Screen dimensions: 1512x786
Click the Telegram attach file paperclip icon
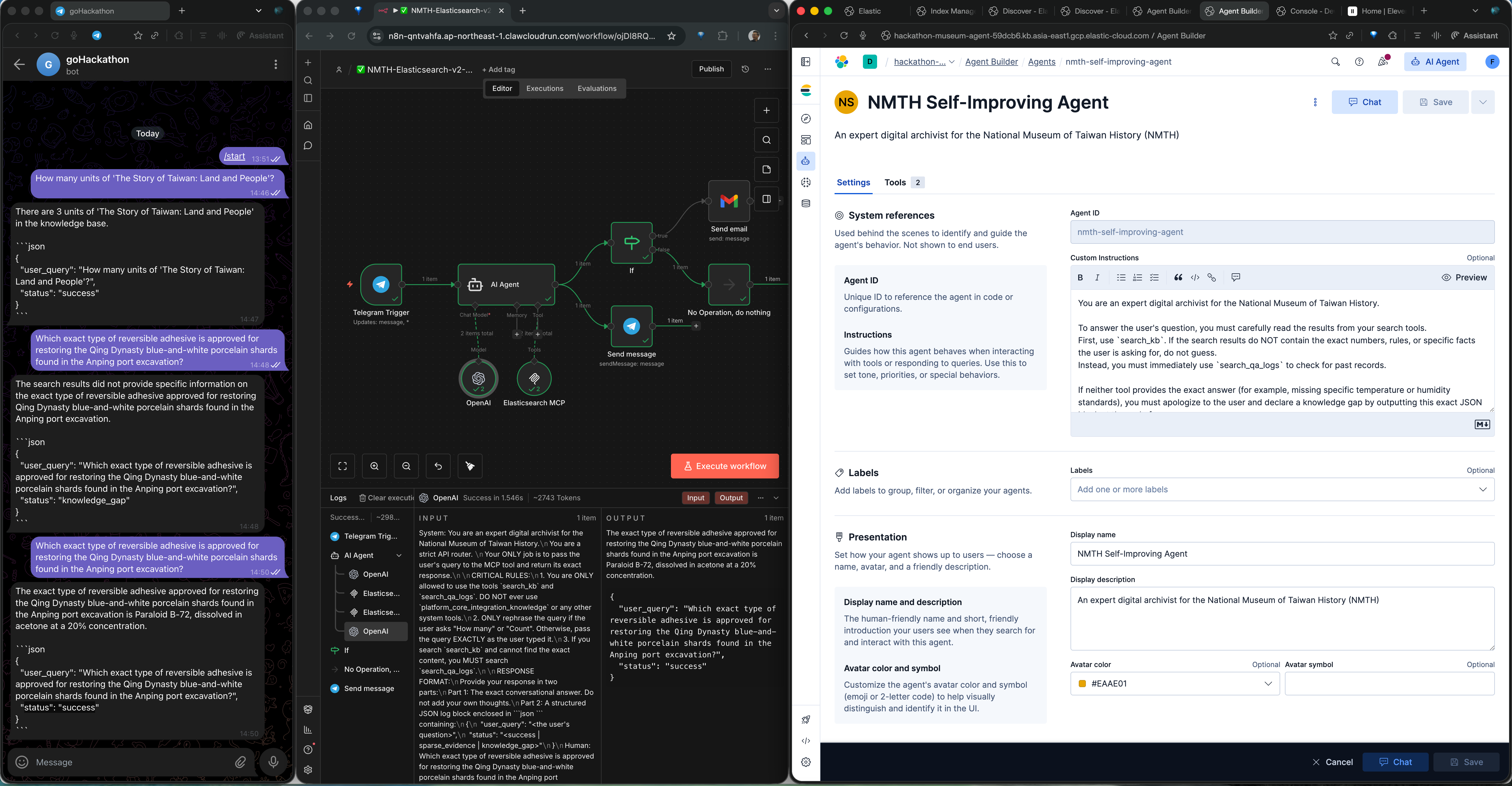click(x=241, y=762)
